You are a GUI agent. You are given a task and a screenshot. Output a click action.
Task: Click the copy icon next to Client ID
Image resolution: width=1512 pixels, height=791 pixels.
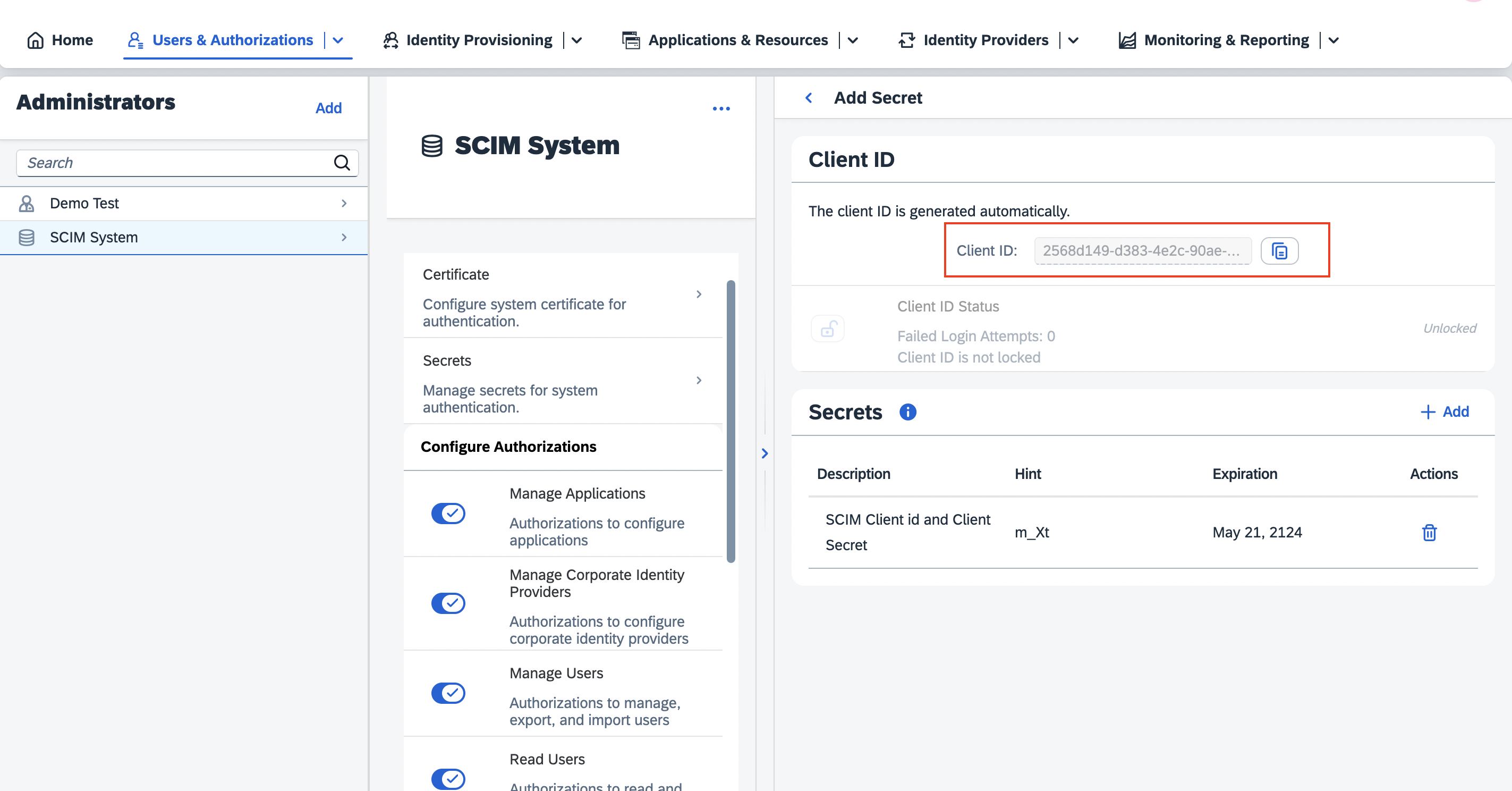[x=1280, y=251]
